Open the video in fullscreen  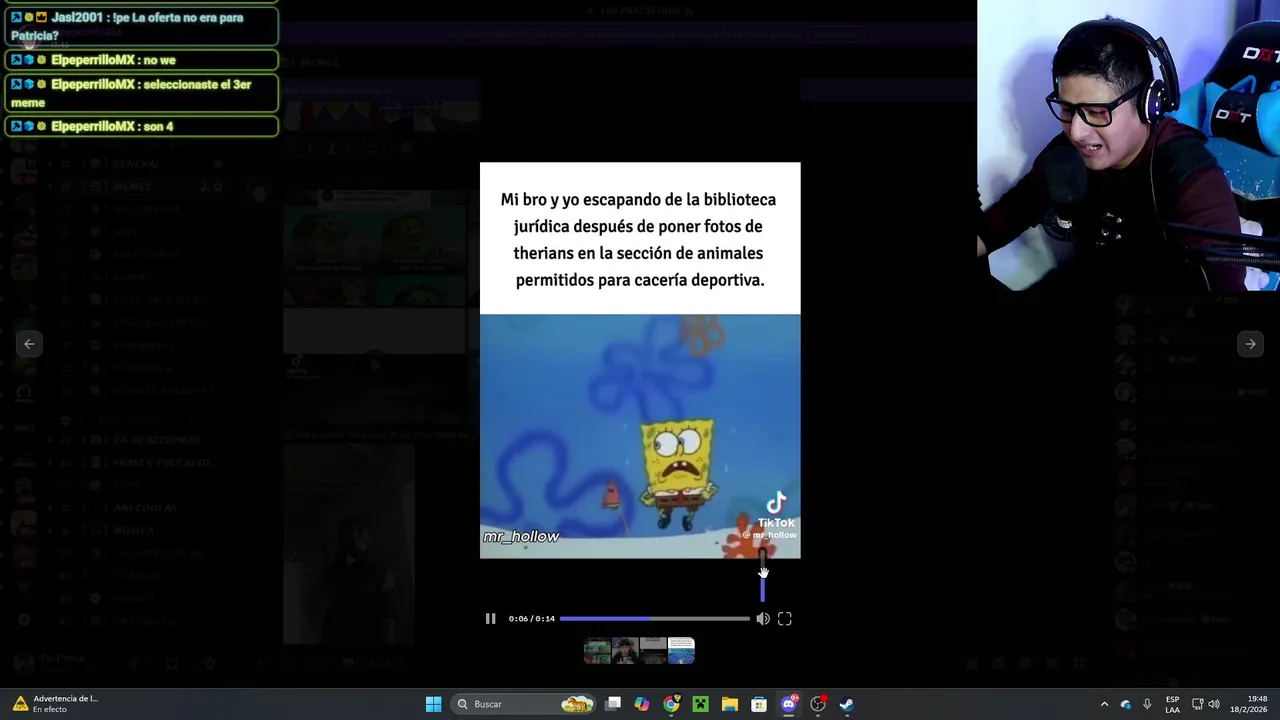pyautogui.click(x=785, y=619)
